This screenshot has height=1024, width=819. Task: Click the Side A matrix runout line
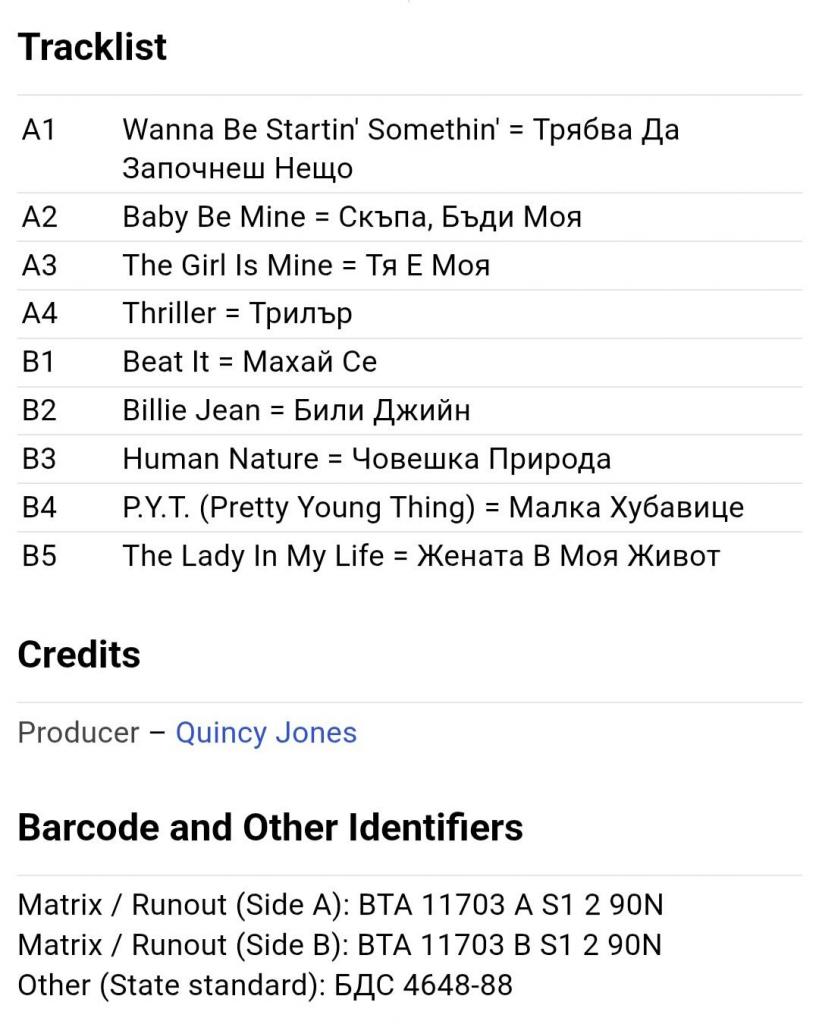coord(340,905)
